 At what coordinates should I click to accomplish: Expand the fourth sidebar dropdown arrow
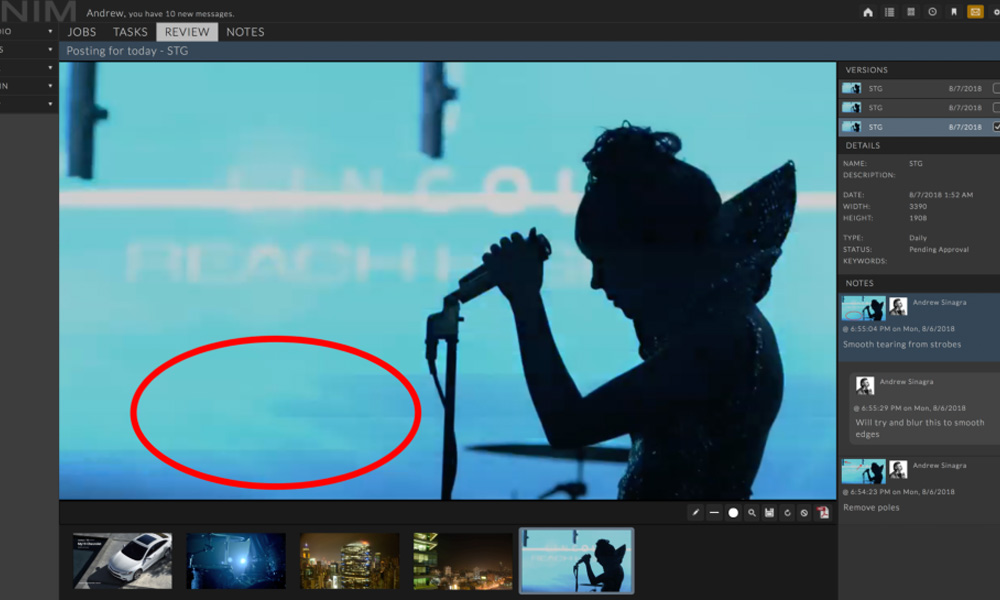coord(50,86)
